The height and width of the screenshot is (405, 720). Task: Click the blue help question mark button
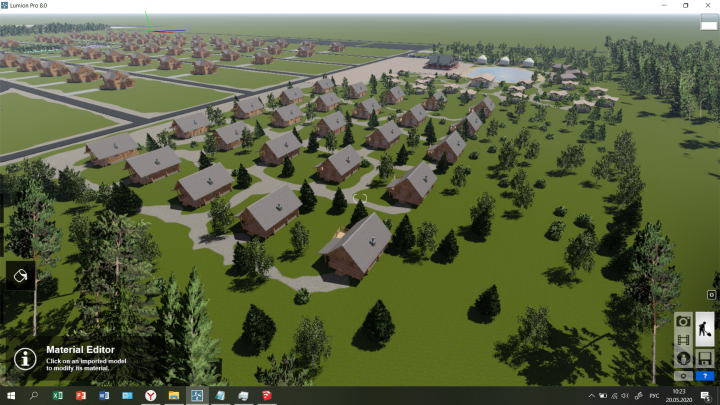[x=705, y=376]
